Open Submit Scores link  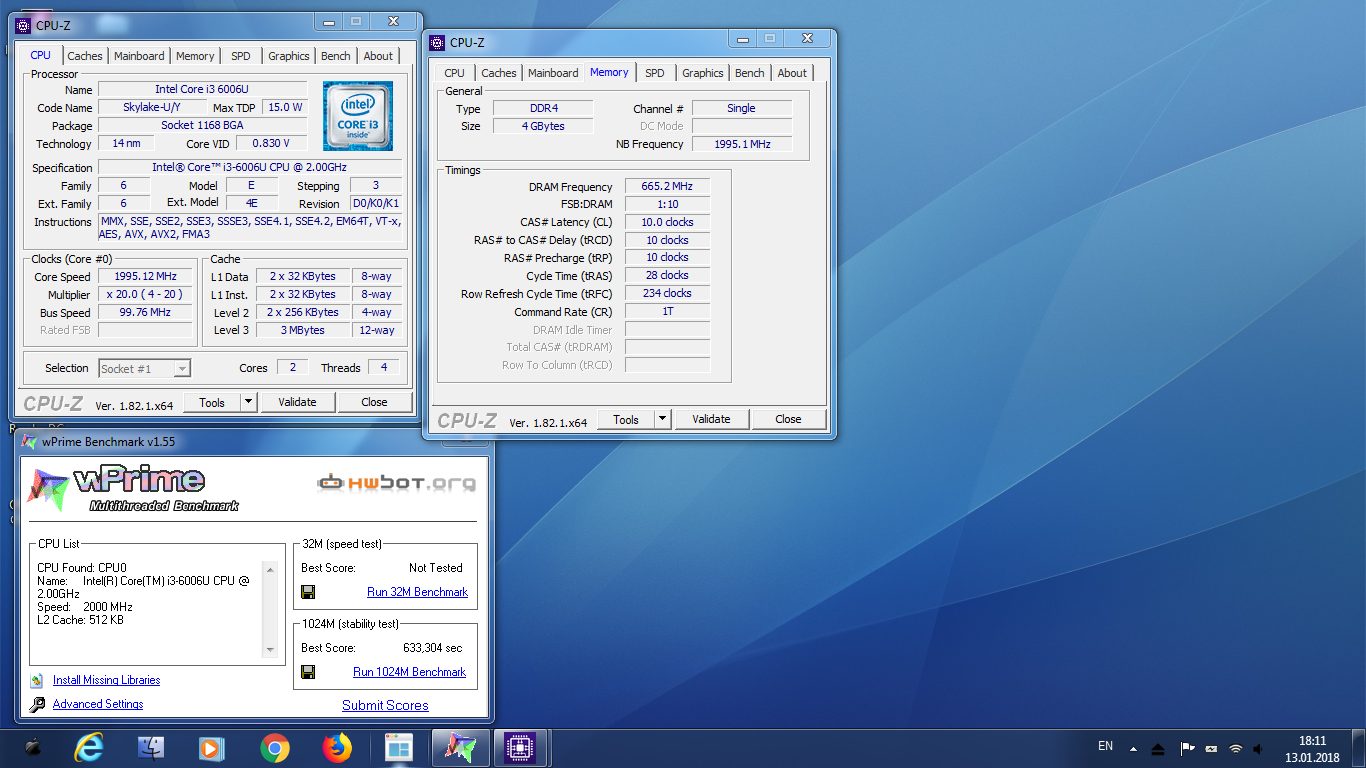[385, 705]
